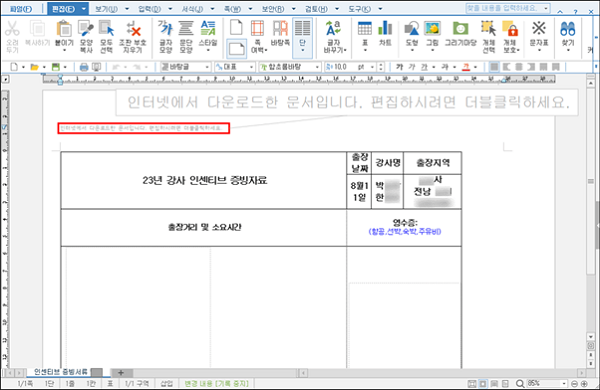Click the zoom in plus button
The height and width of the screenshot is (390, 600).
584,383
